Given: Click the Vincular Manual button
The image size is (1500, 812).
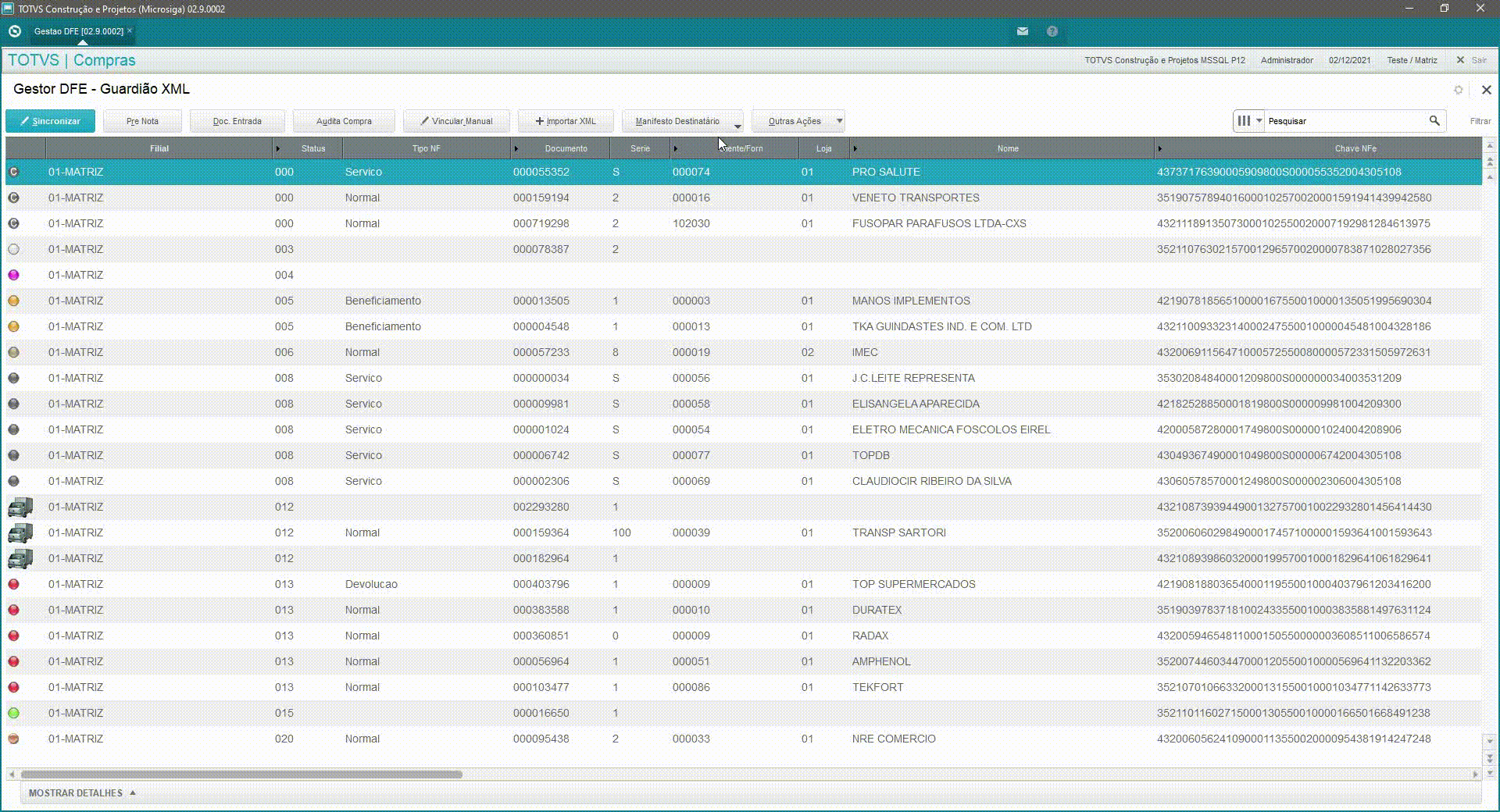Looking at the screenshot, I should 456,121.
